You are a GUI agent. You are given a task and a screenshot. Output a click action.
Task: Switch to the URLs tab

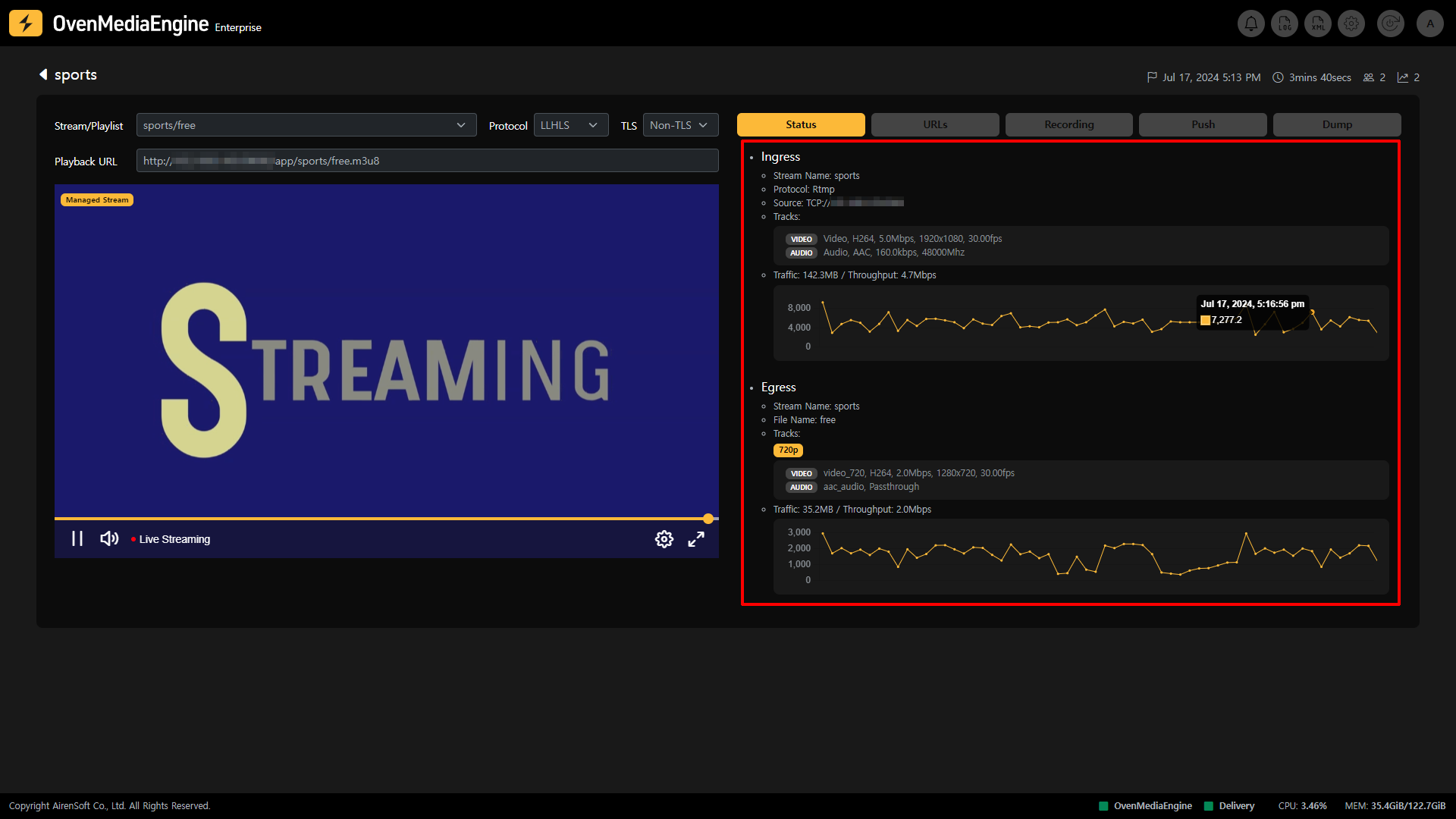[935, 124]
